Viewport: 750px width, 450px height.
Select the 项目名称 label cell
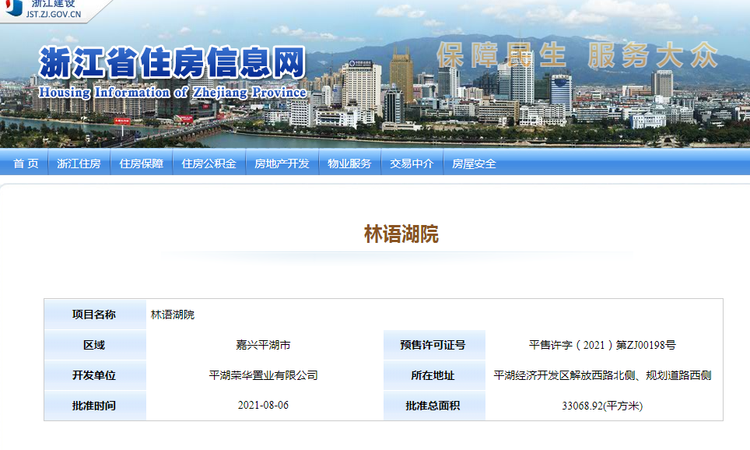[x=95, y=314]
